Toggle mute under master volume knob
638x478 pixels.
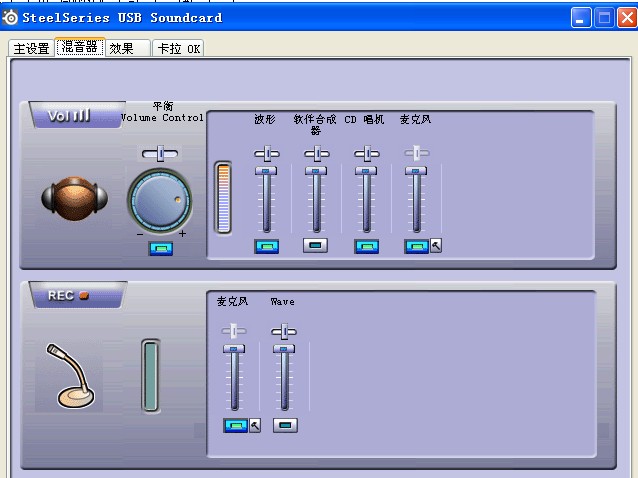pyautogui.click(x=160, y=248)
